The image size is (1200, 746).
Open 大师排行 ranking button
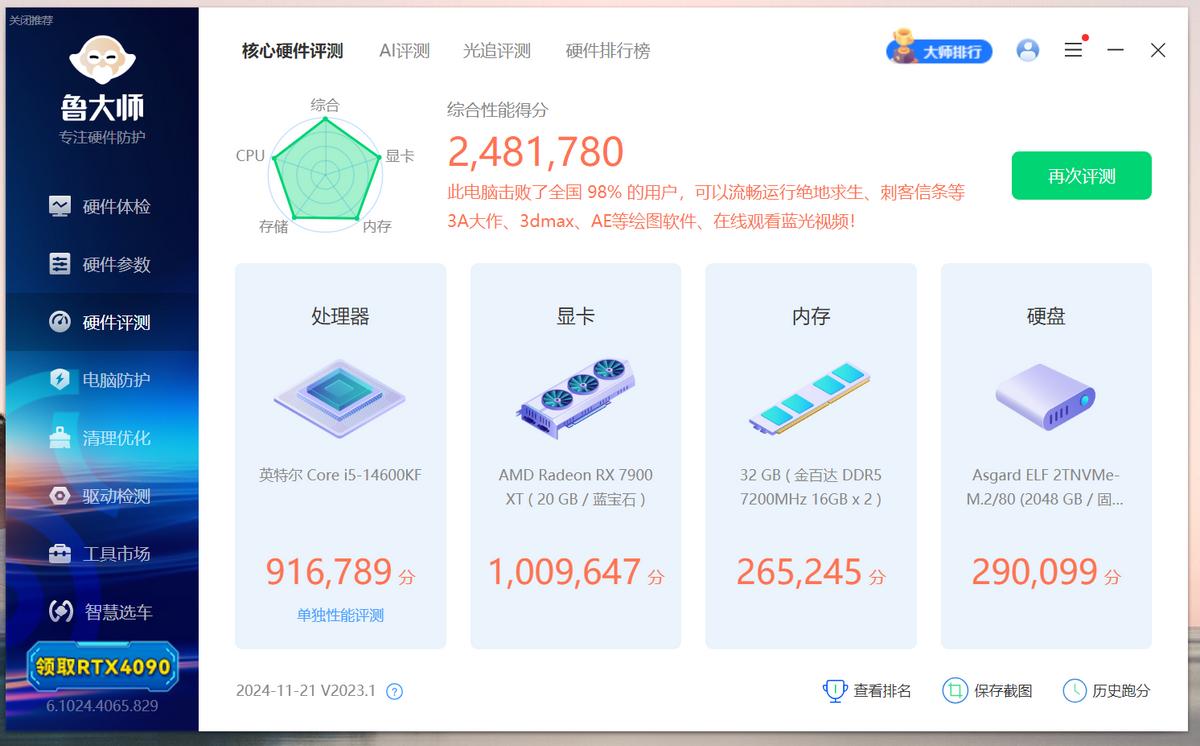click(x=939, y=49)
